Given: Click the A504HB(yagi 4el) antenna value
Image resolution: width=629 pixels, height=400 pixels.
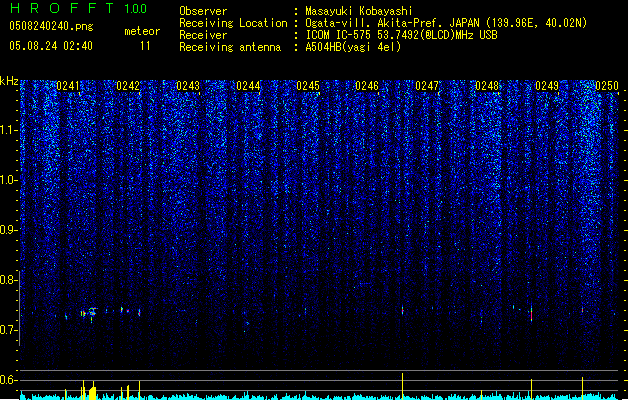Looking at the screenshot, I should (353, 47).
